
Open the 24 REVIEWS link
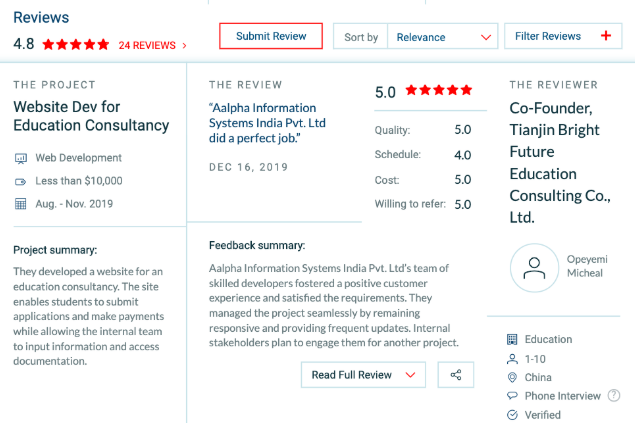152,45
